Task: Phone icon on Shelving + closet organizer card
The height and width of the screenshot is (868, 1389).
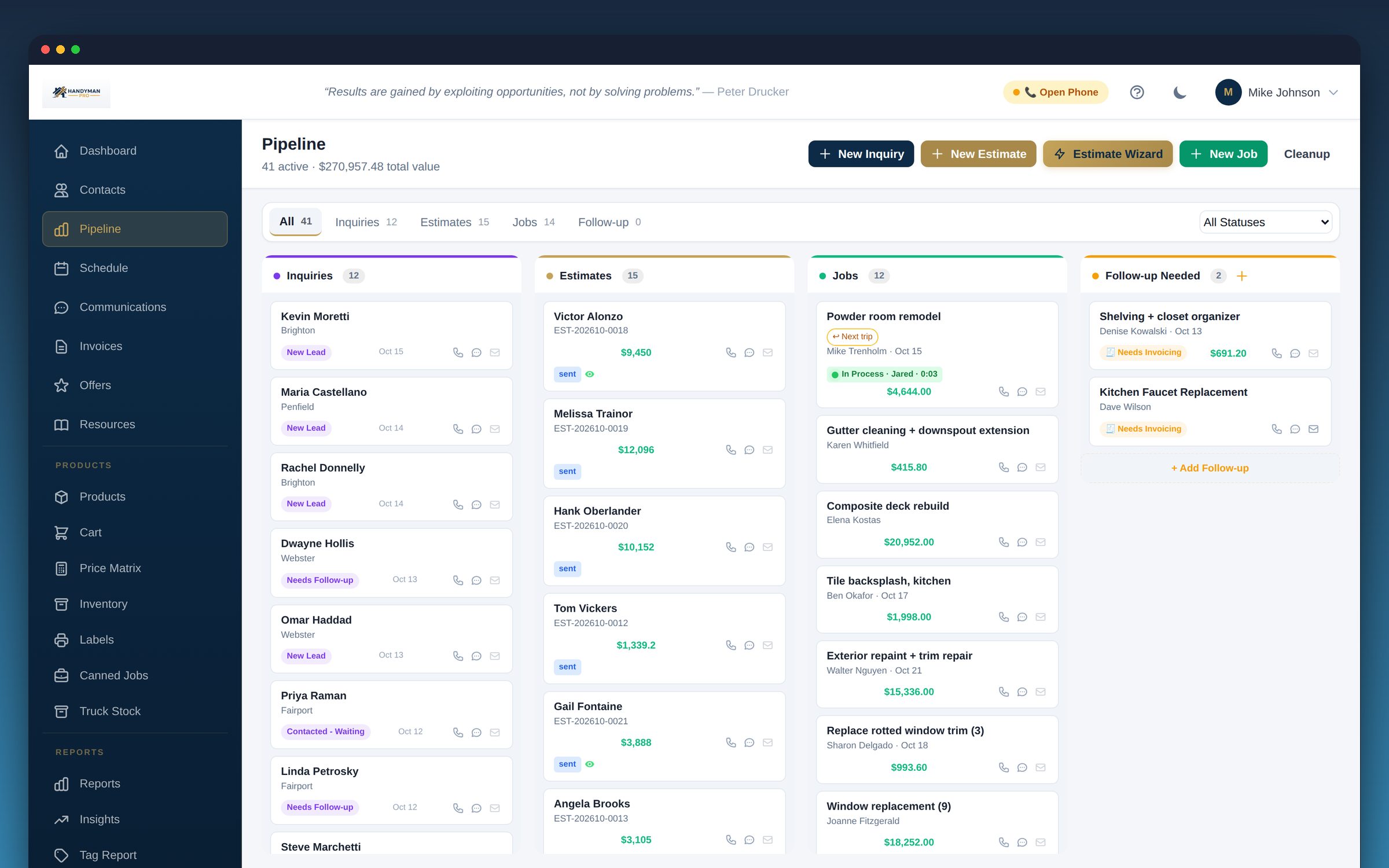Action: click(1277, 353)
